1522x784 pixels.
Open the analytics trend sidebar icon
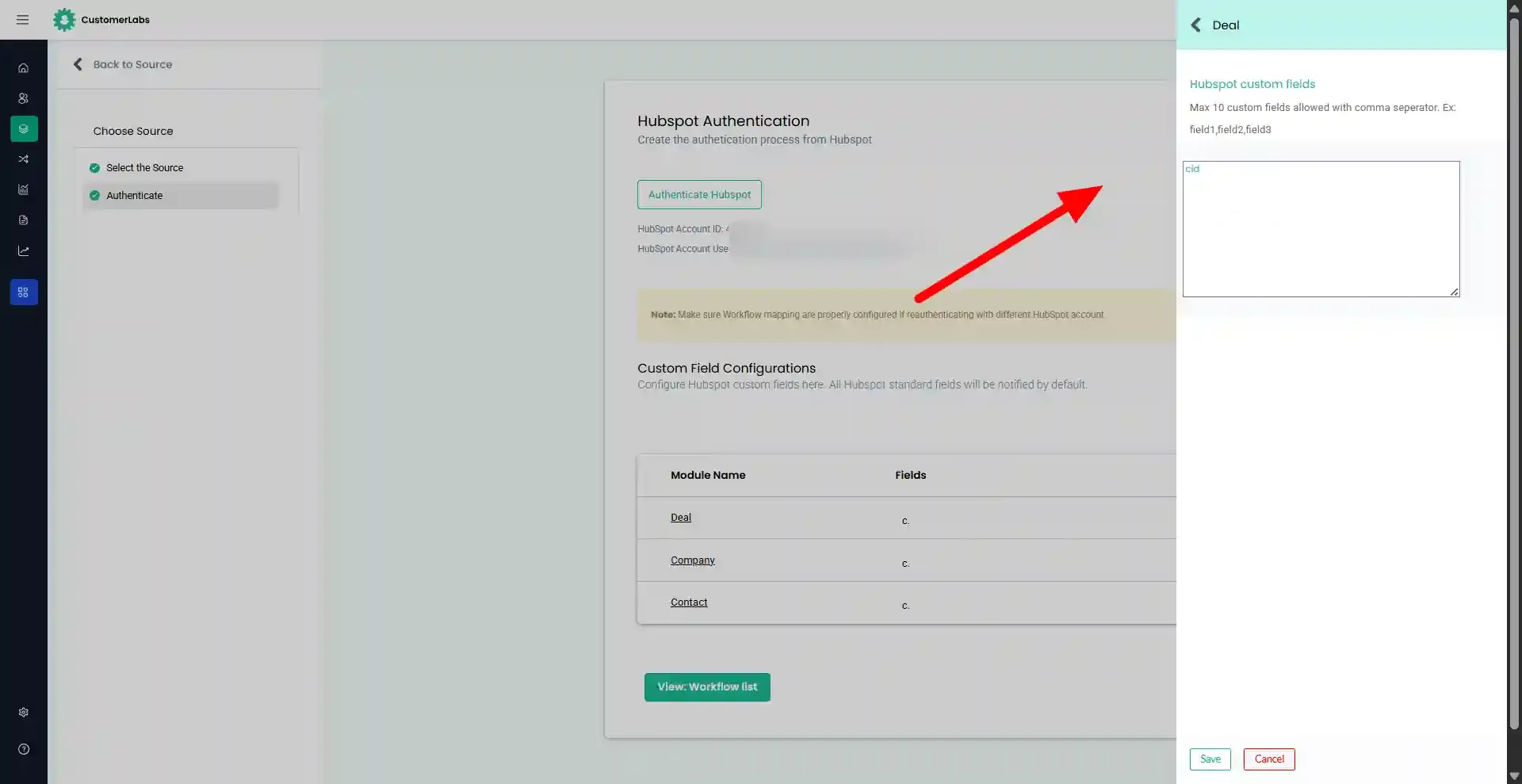[24, 251]
